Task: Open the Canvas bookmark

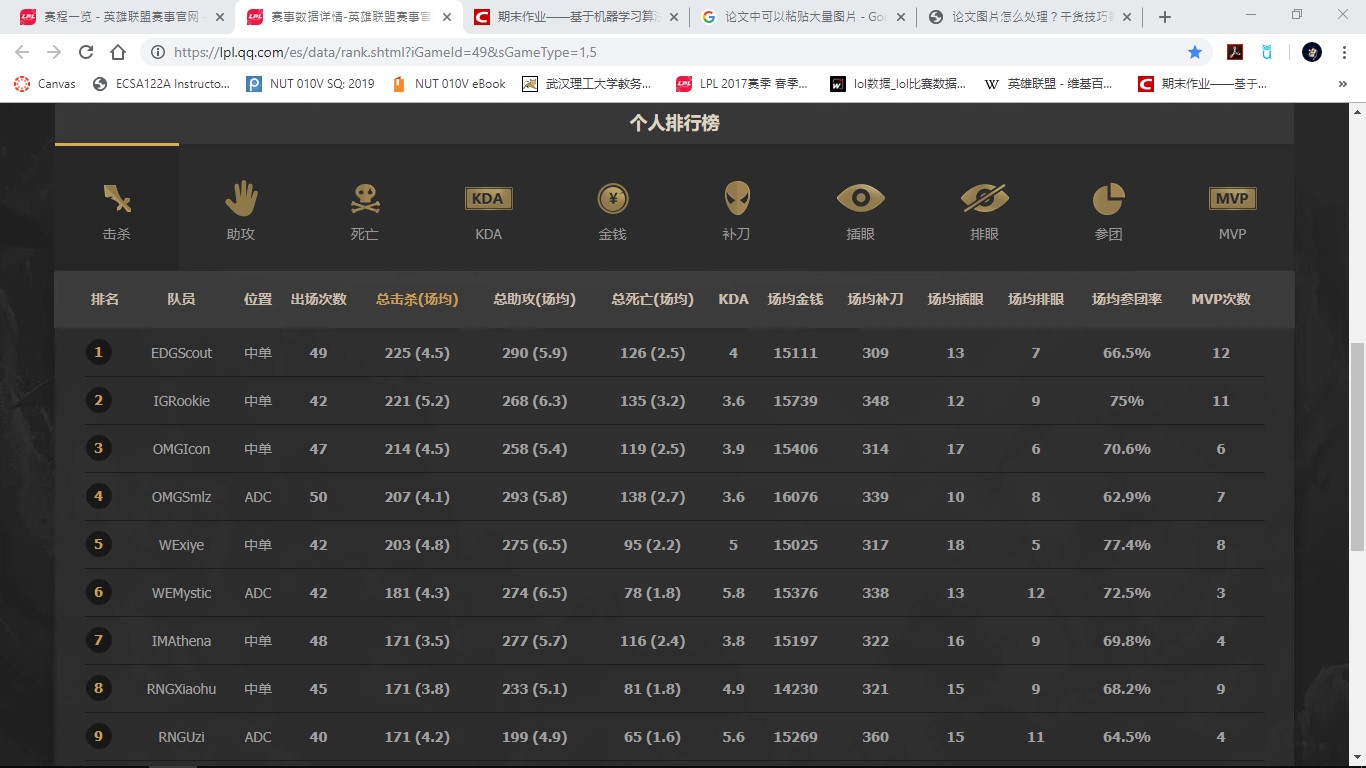Action: (45, 84)
